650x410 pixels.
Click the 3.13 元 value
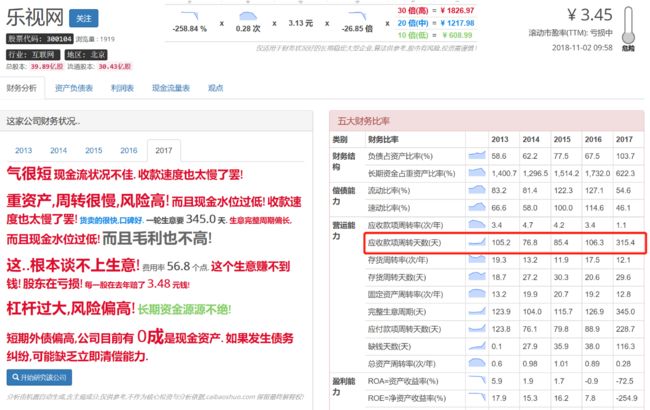click(x=301, y=23)
